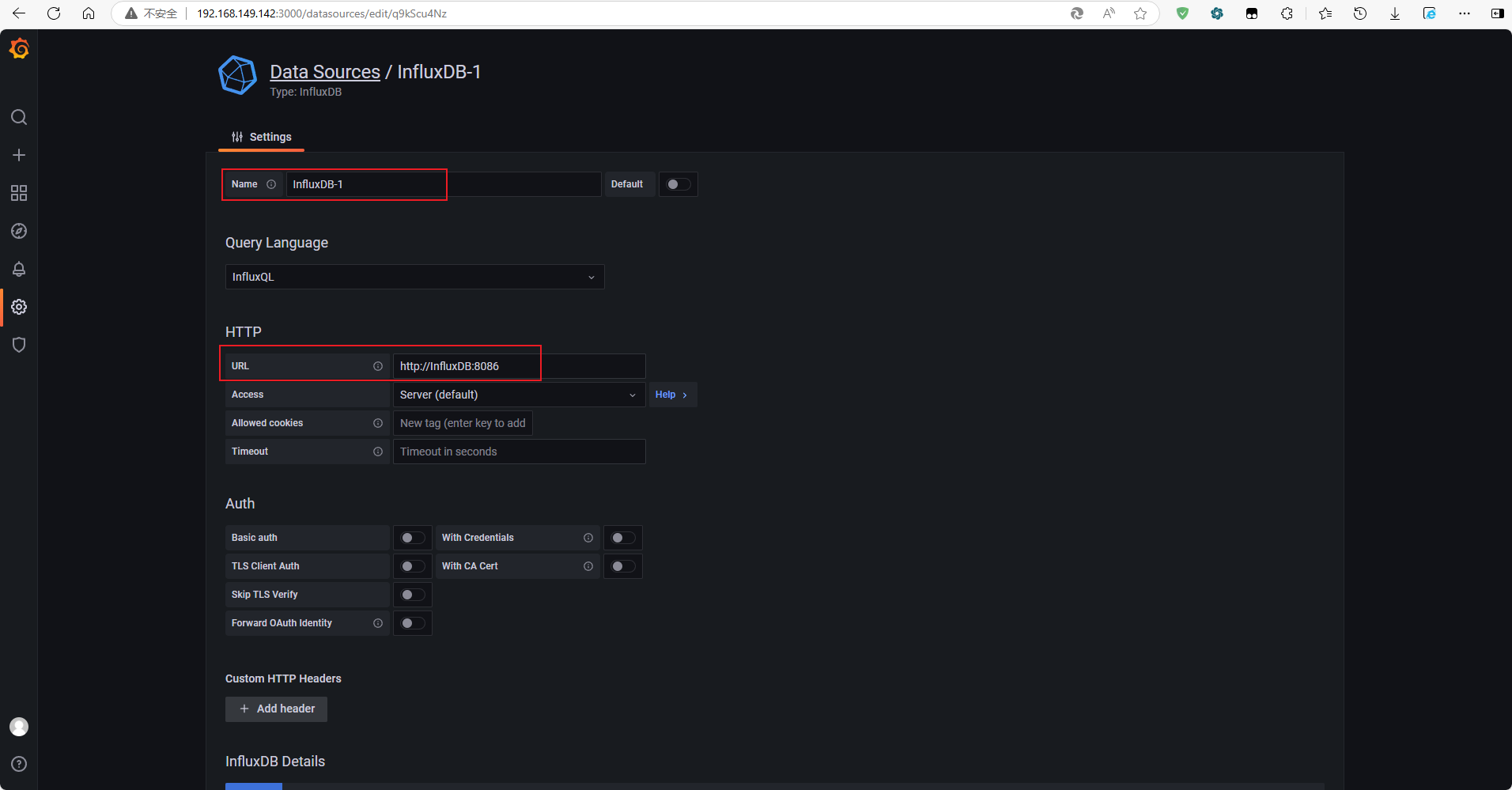
Task: Click the browser back arrow
Action: [x=19, y=13]
